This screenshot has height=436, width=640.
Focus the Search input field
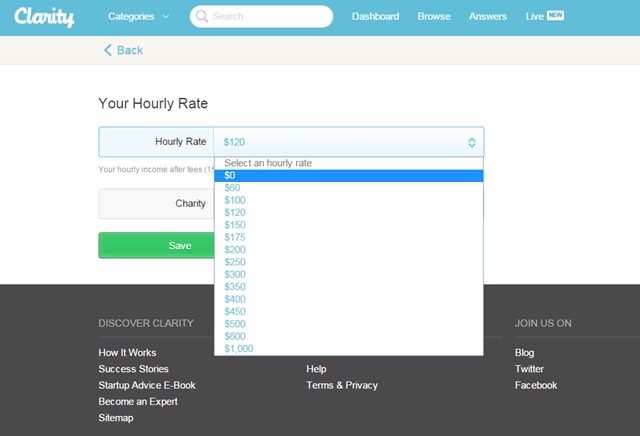[261, 16]
